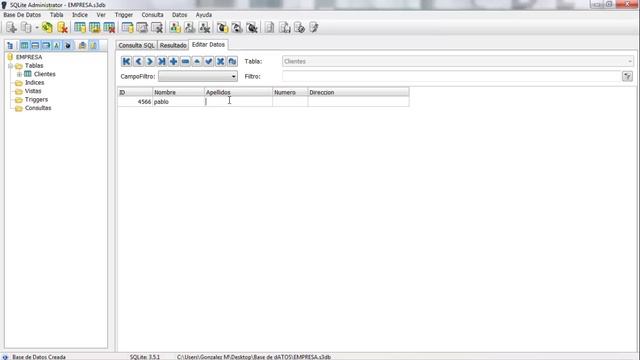640x360 pixels.
Task: Click the edit table toolbar icon
Action: (95, 27)
